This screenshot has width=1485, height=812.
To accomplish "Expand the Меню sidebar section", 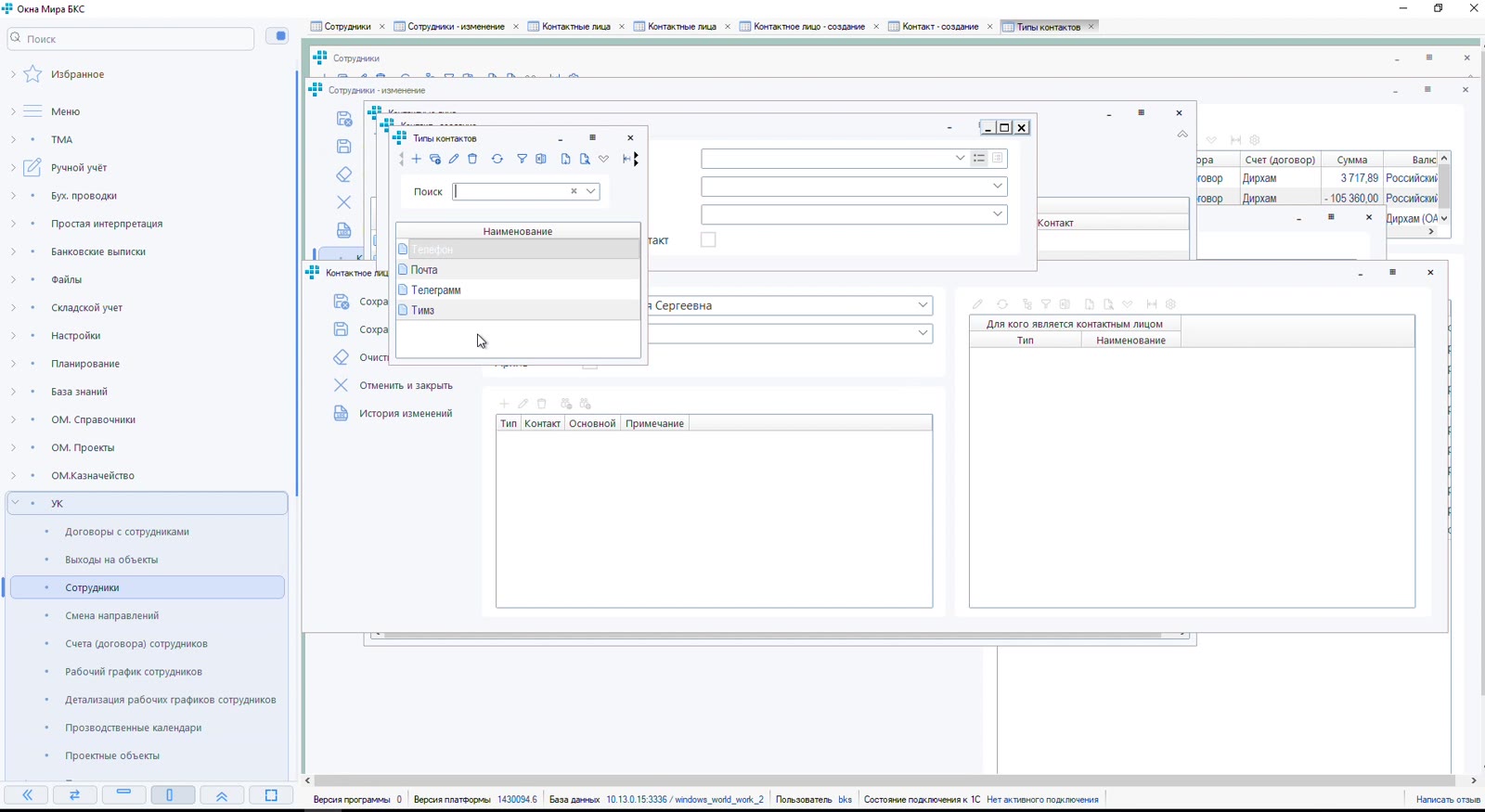I will click(x=13, y=111).
